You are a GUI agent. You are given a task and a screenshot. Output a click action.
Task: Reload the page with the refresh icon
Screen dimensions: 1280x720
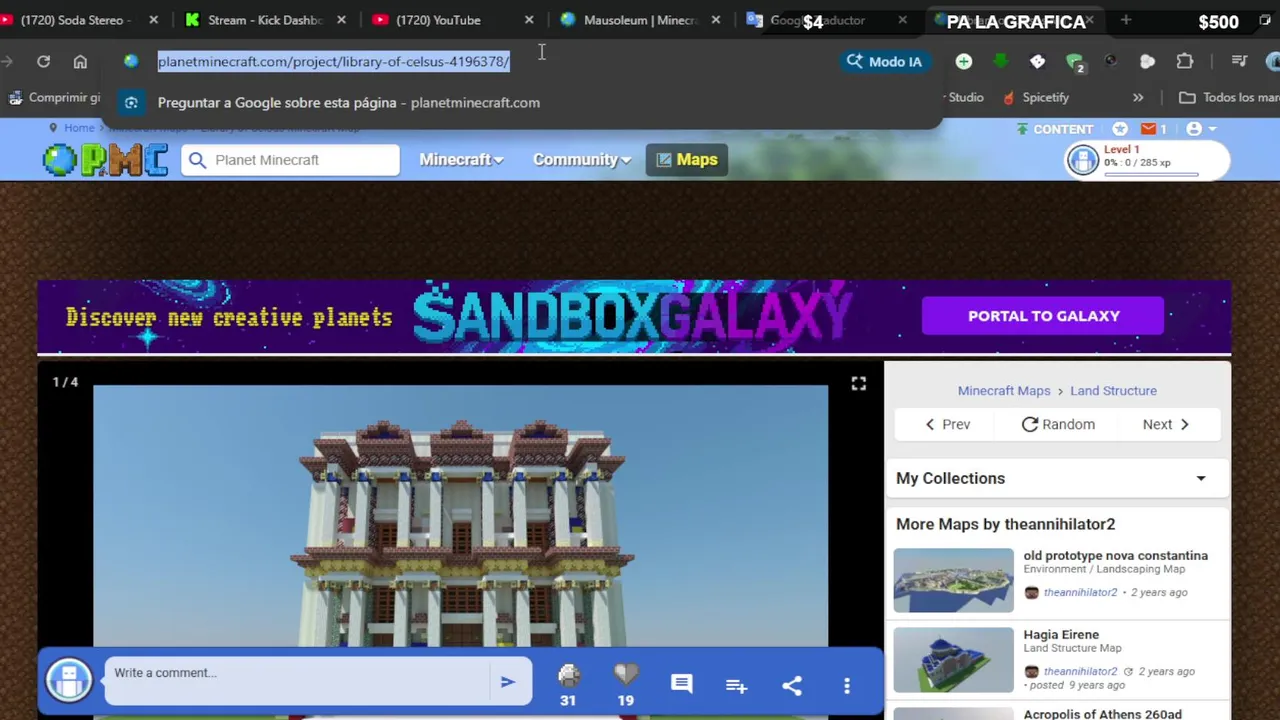(x=43, y=61)
